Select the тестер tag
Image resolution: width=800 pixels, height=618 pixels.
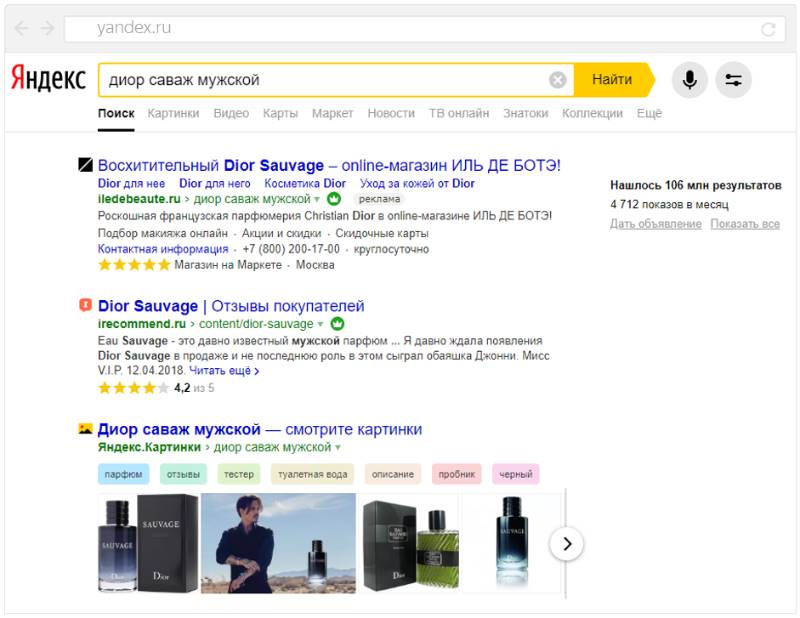[239, 474]
